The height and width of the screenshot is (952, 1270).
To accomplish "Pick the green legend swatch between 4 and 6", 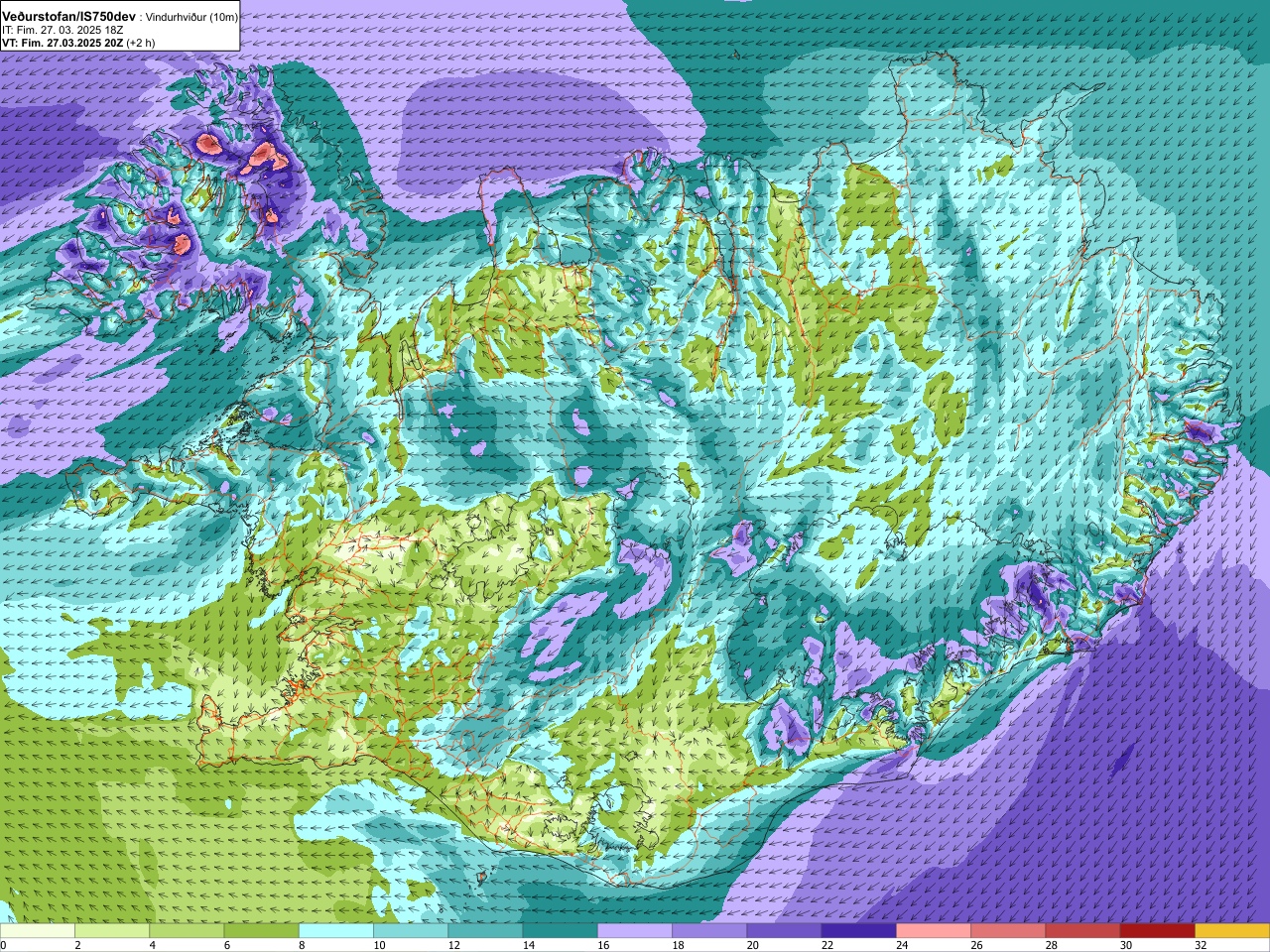I will coord(187,931).
